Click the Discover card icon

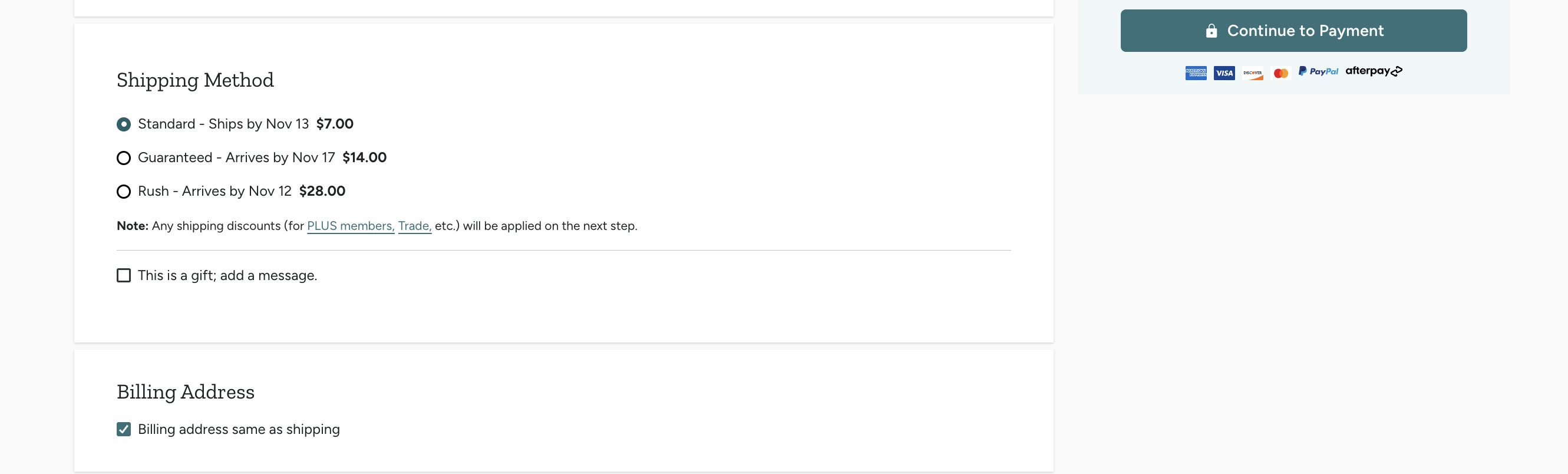tap(1252, 73)
